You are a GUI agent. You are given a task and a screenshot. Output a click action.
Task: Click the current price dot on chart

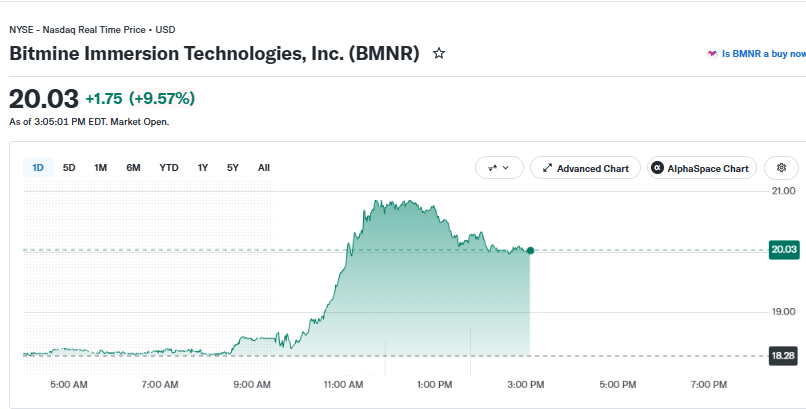(x=530, y=250)
